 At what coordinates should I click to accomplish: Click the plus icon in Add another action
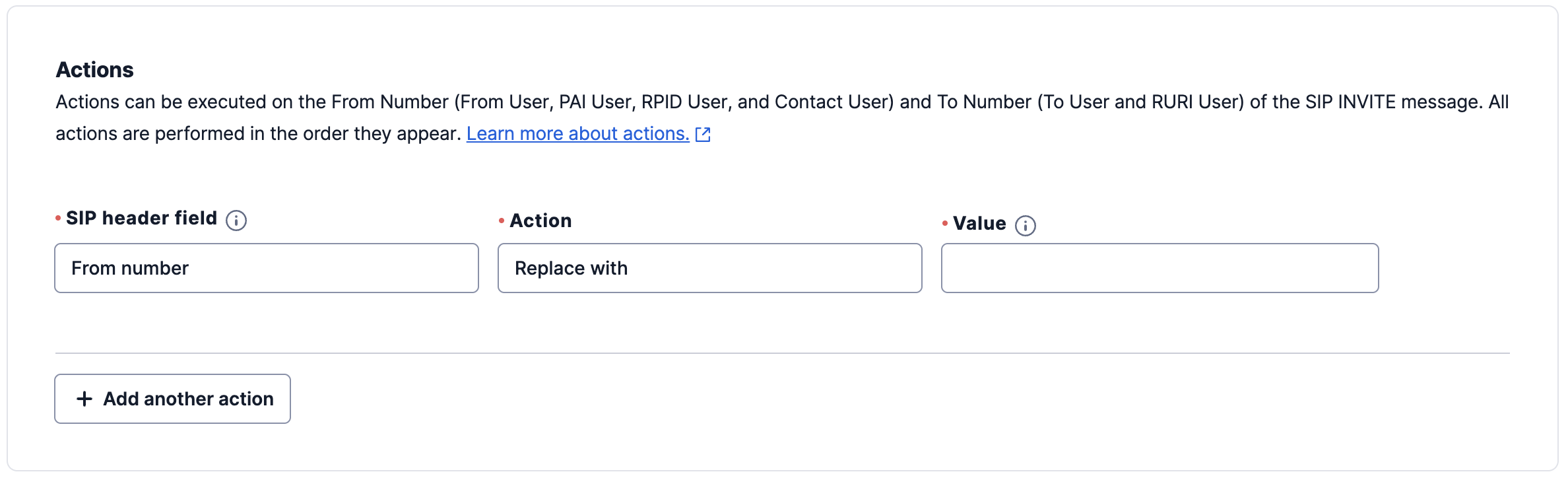click(84, 399)
